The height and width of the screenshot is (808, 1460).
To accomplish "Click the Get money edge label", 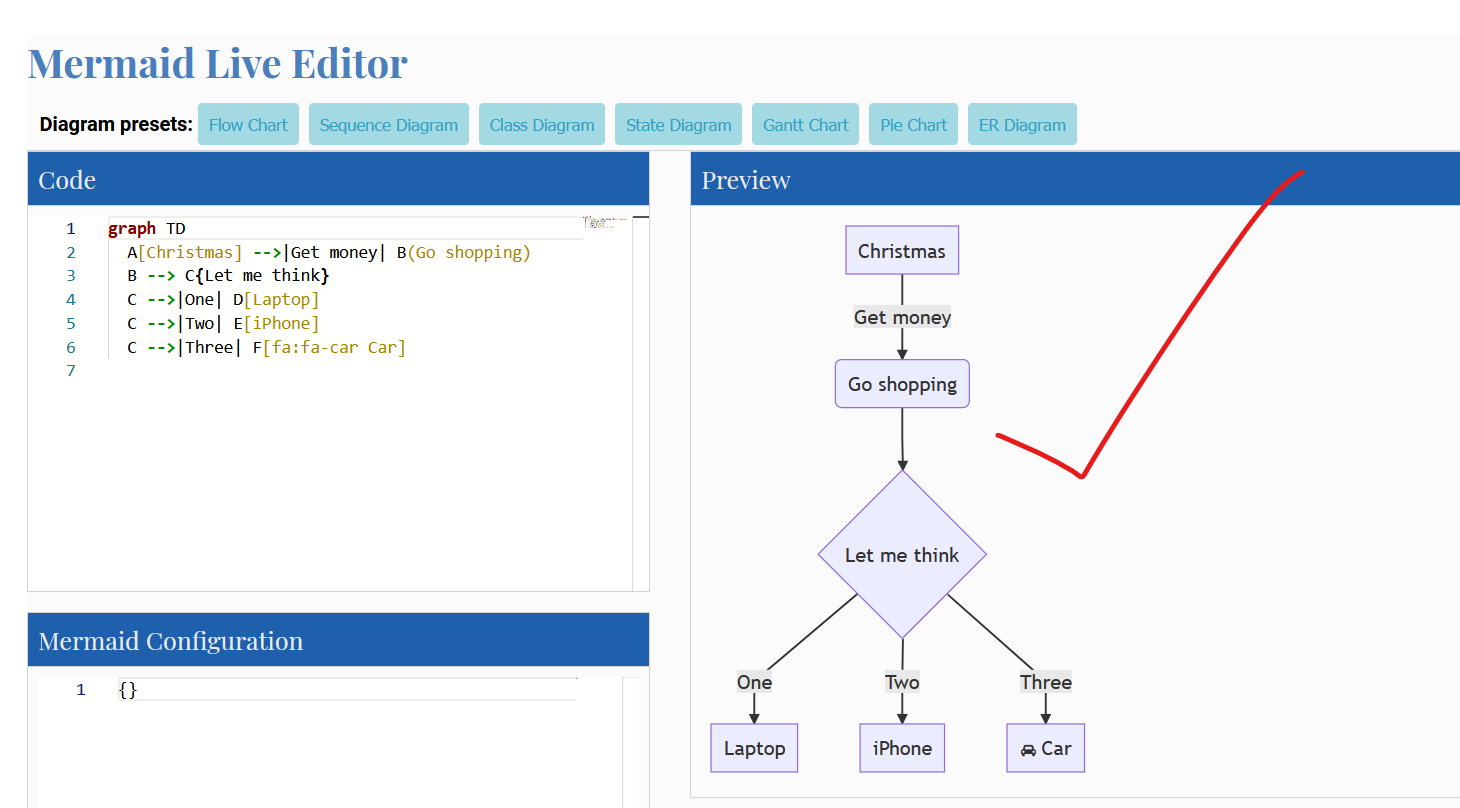I will 901,317.
